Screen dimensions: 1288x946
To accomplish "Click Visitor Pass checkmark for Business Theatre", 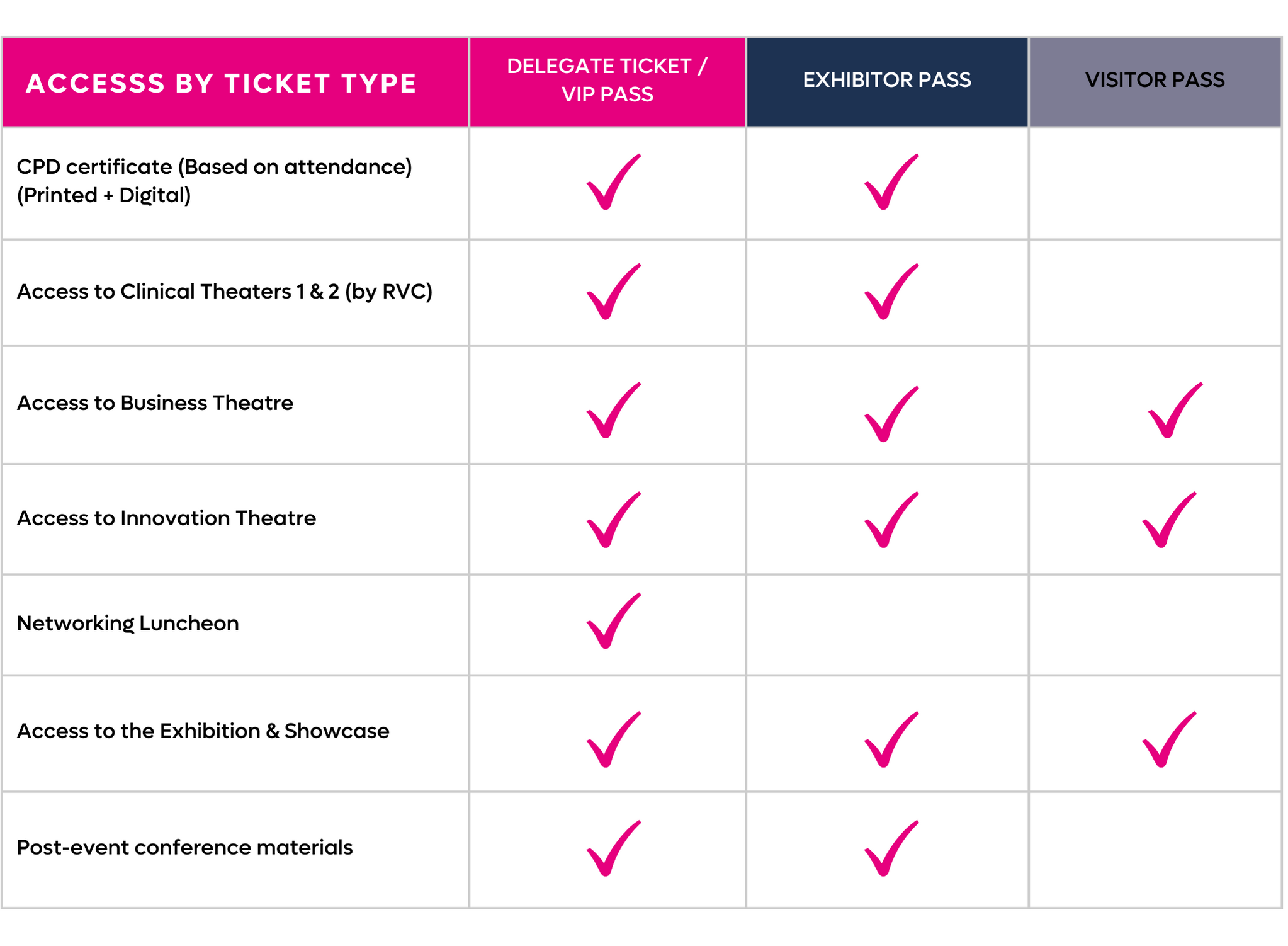I will tap(1175, 410).
